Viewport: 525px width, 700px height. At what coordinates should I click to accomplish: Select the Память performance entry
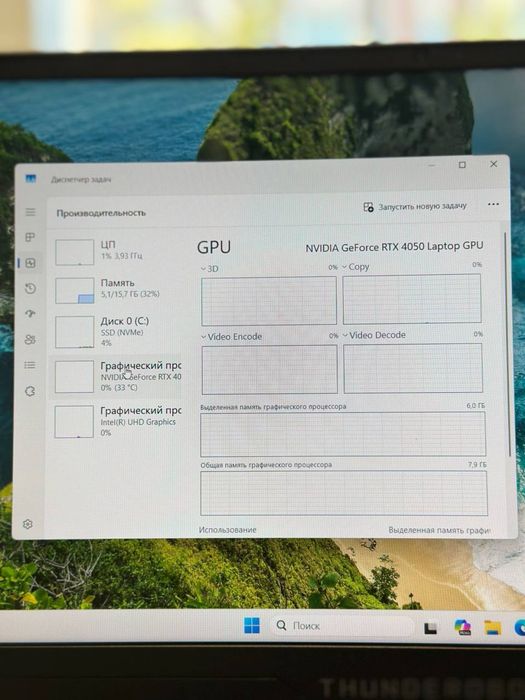pos(117,290)
